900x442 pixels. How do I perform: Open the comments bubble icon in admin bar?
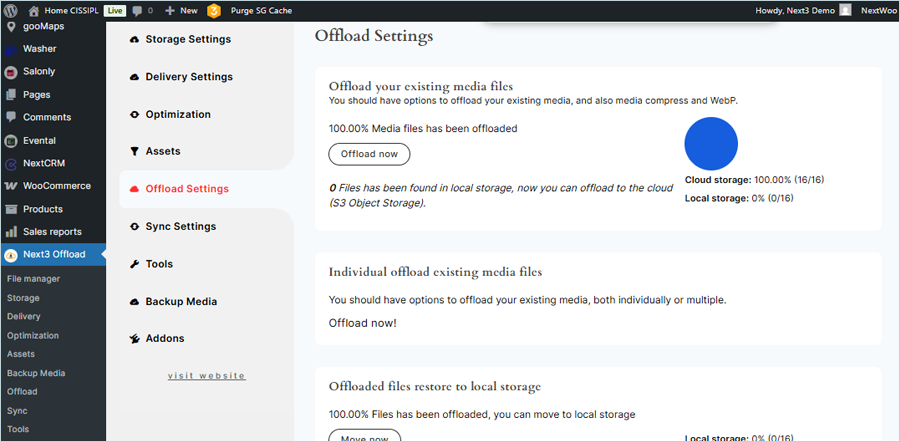point(138,10)
